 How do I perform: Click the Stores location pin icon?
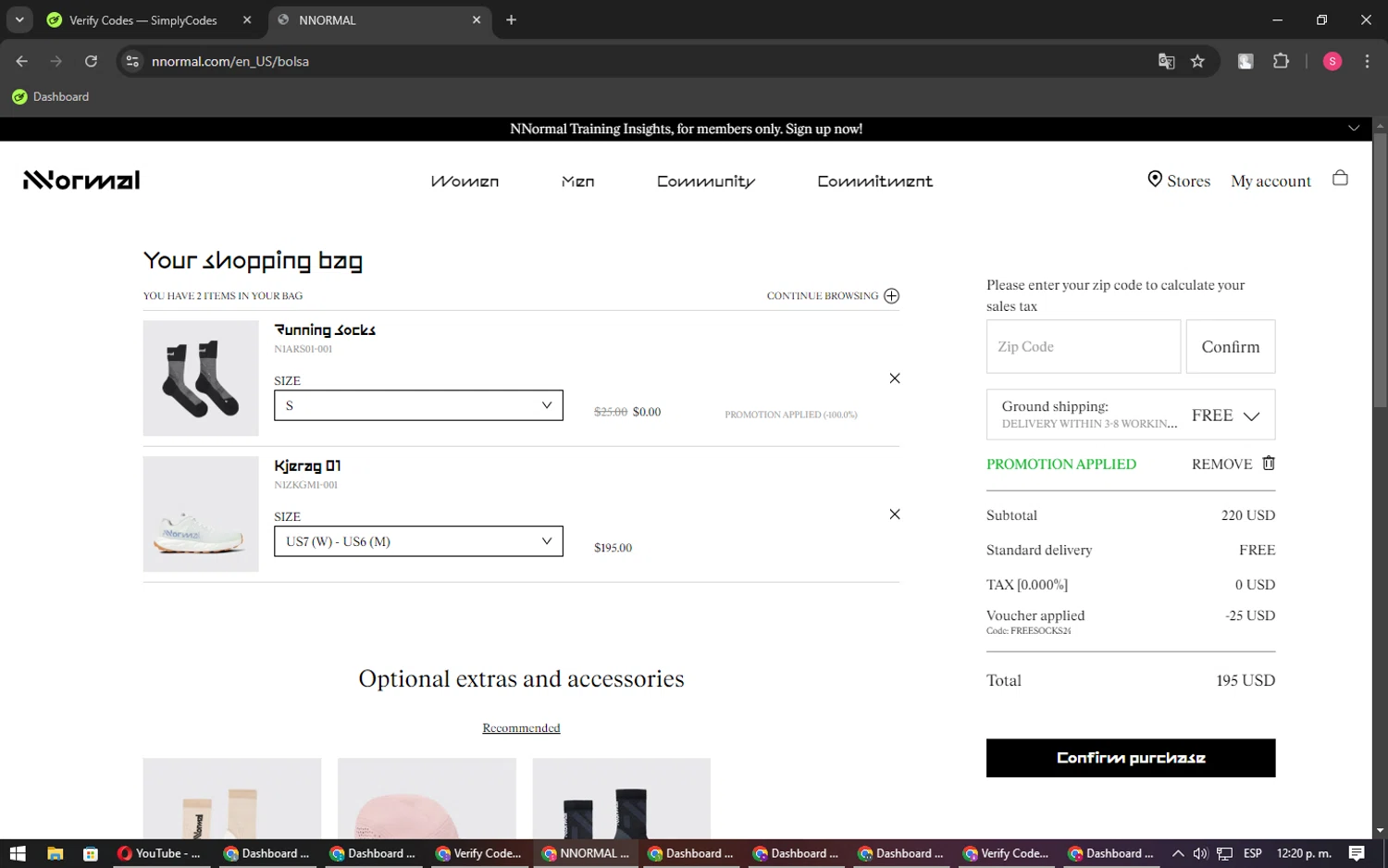pos(1155,180)
